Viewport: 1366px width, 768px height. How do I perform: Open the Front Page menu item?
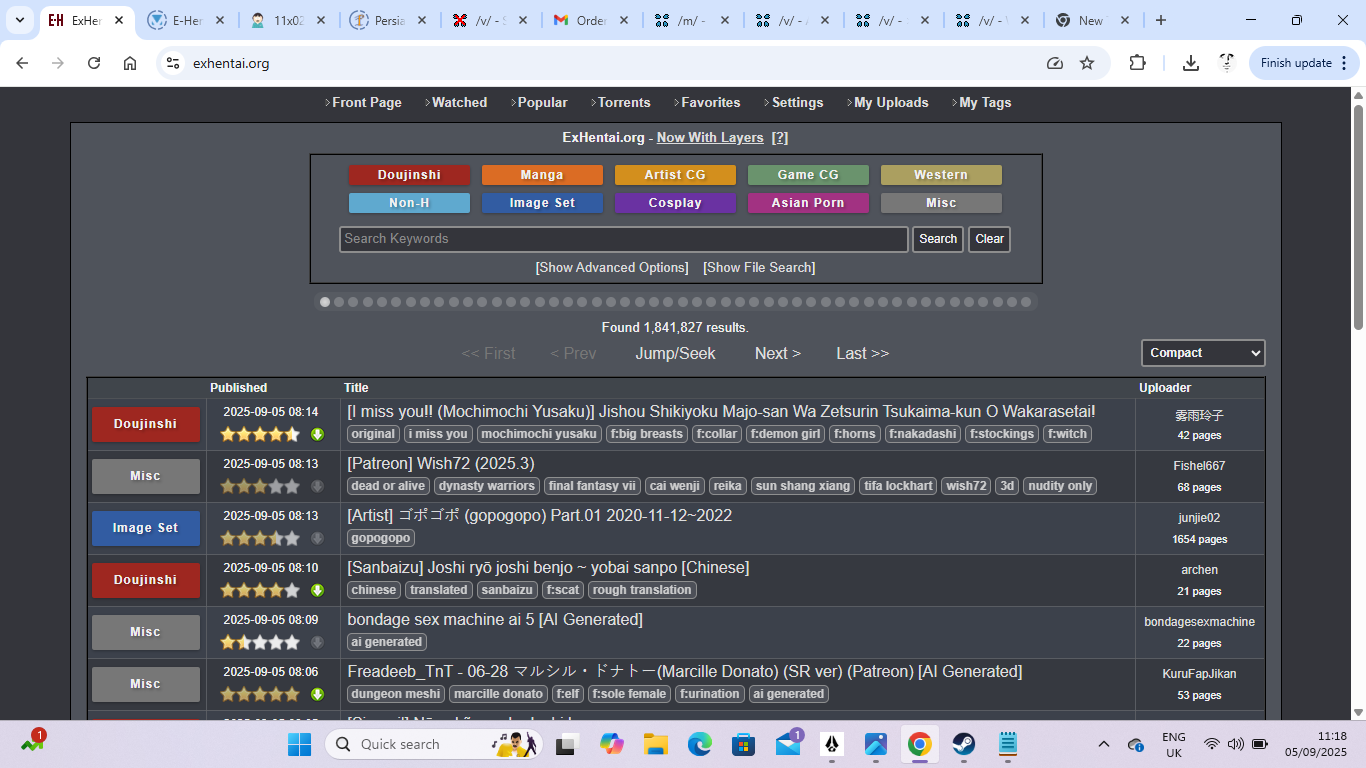[x=366, y=103]
